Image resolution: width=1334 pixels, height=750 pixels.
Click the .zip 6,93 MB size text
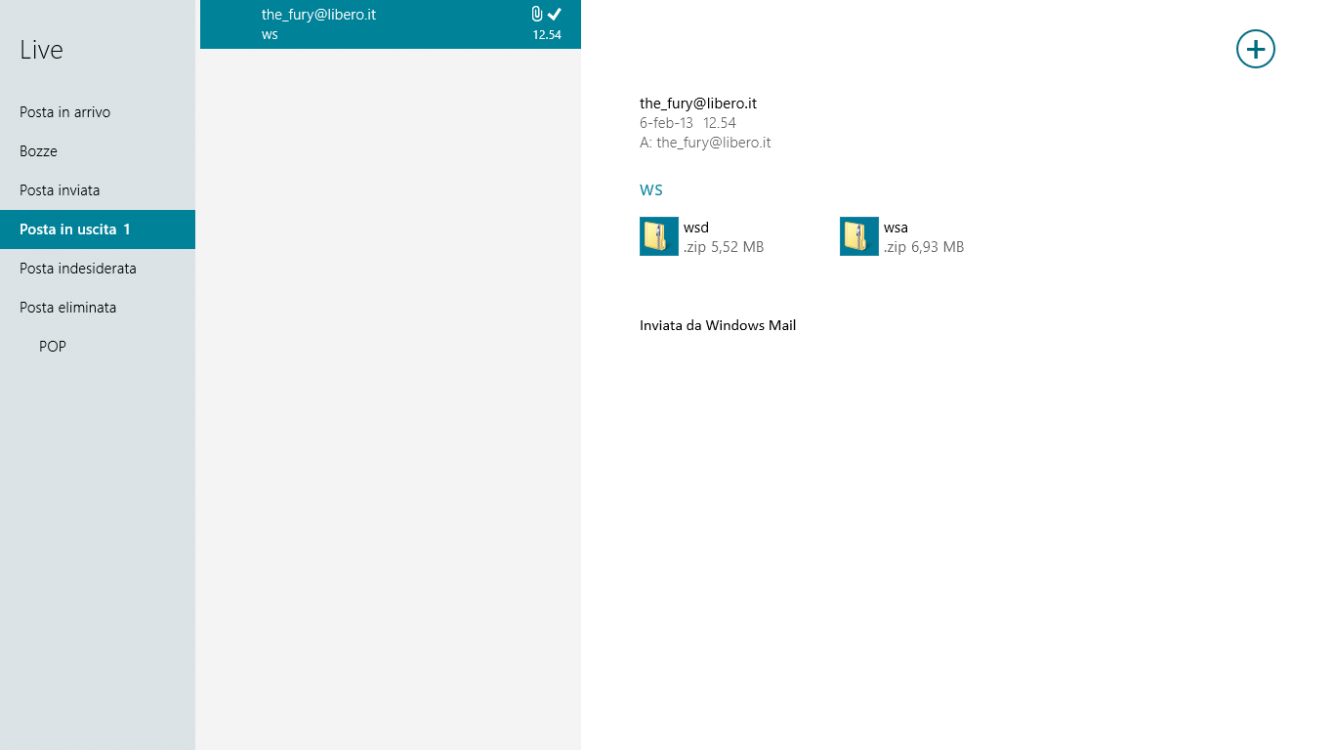click(x=924, y=247)
